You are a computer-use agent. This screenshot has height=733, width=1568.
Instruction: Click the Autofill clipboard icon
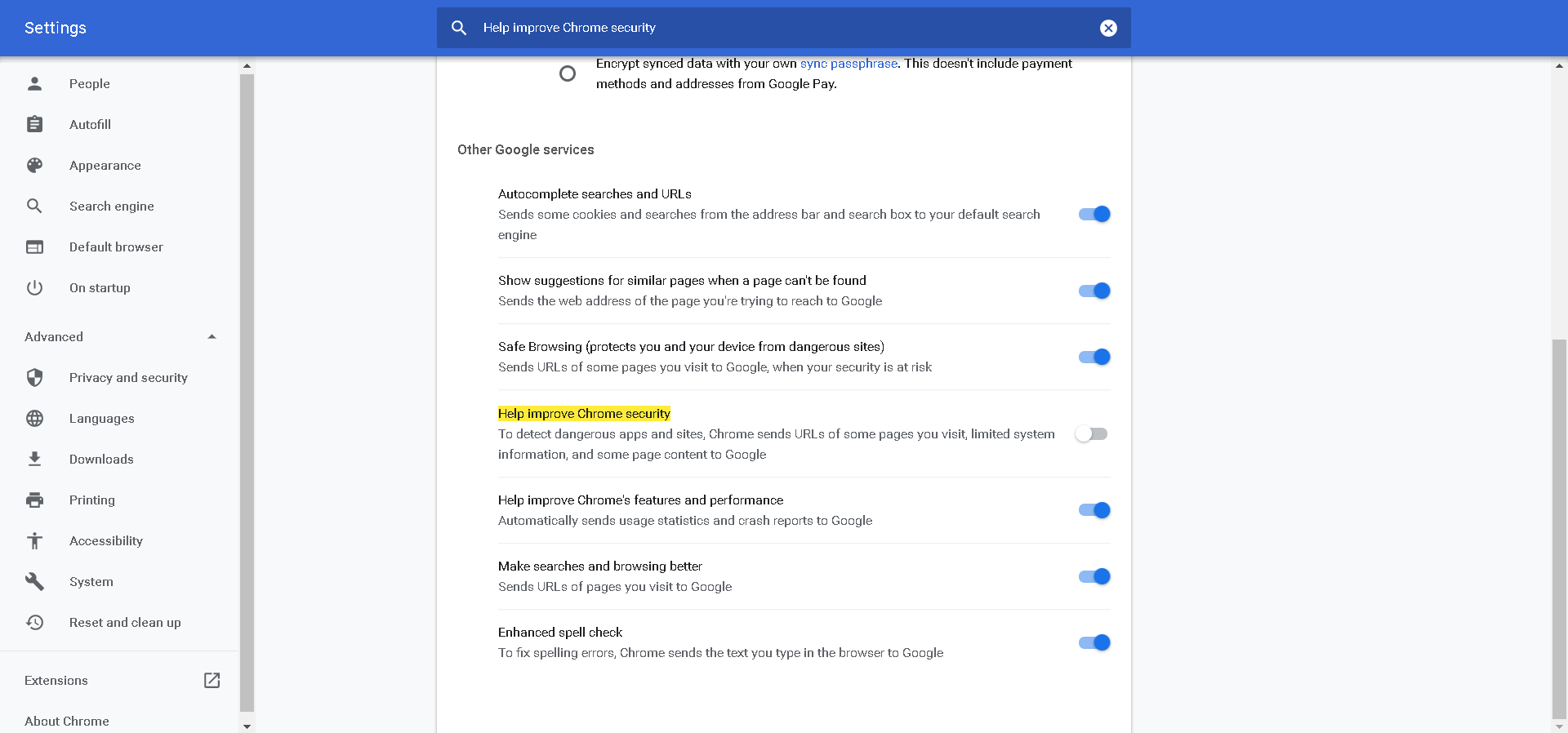[34, 124]
